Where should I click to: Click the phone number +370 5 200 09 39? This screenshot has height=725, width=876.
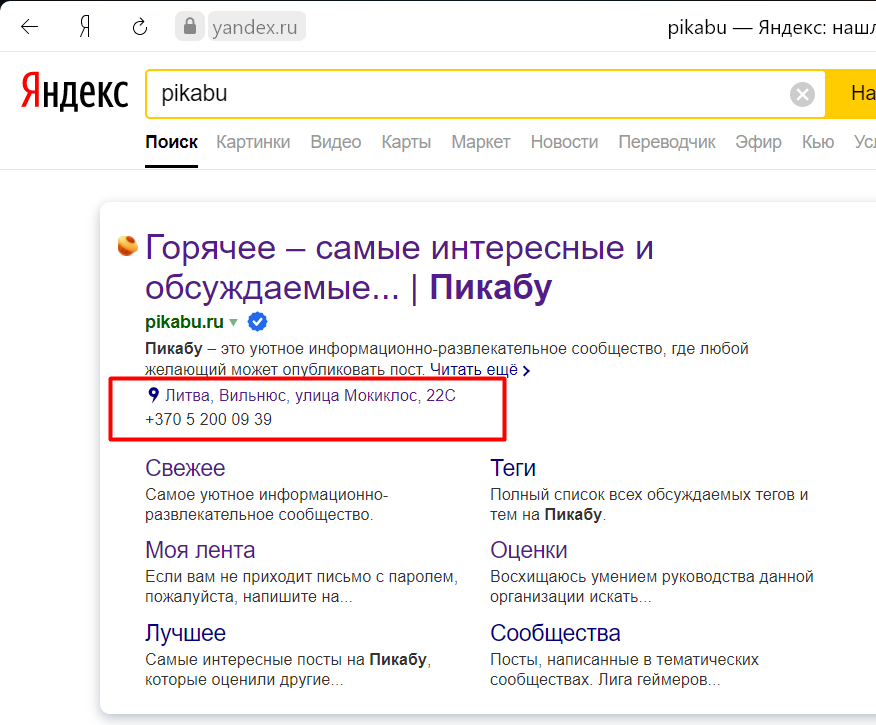(x=208, y=419)
